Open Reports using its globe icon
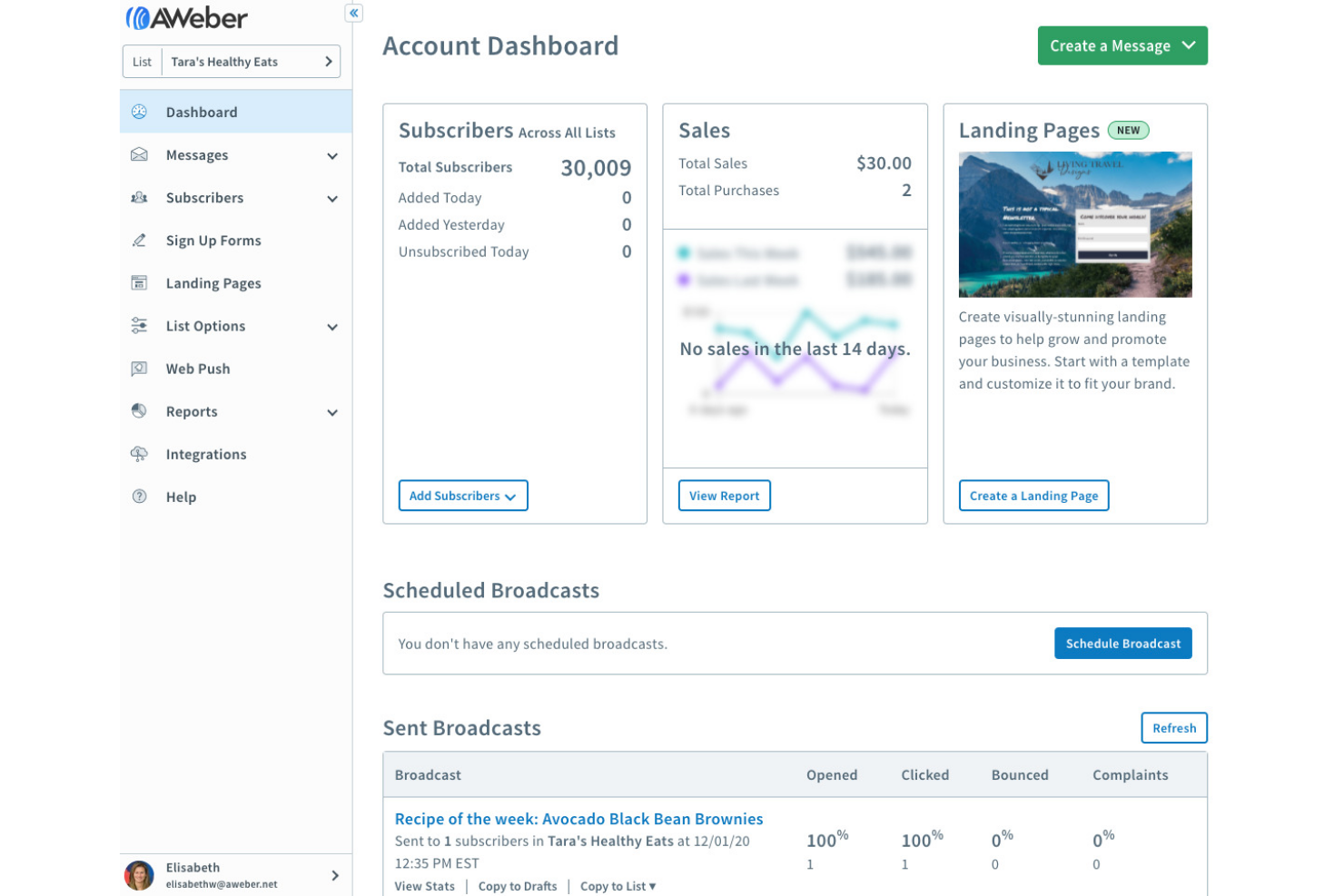This screenshot has width=1344, height=896. pyautogui.click(x=139, y=410)
